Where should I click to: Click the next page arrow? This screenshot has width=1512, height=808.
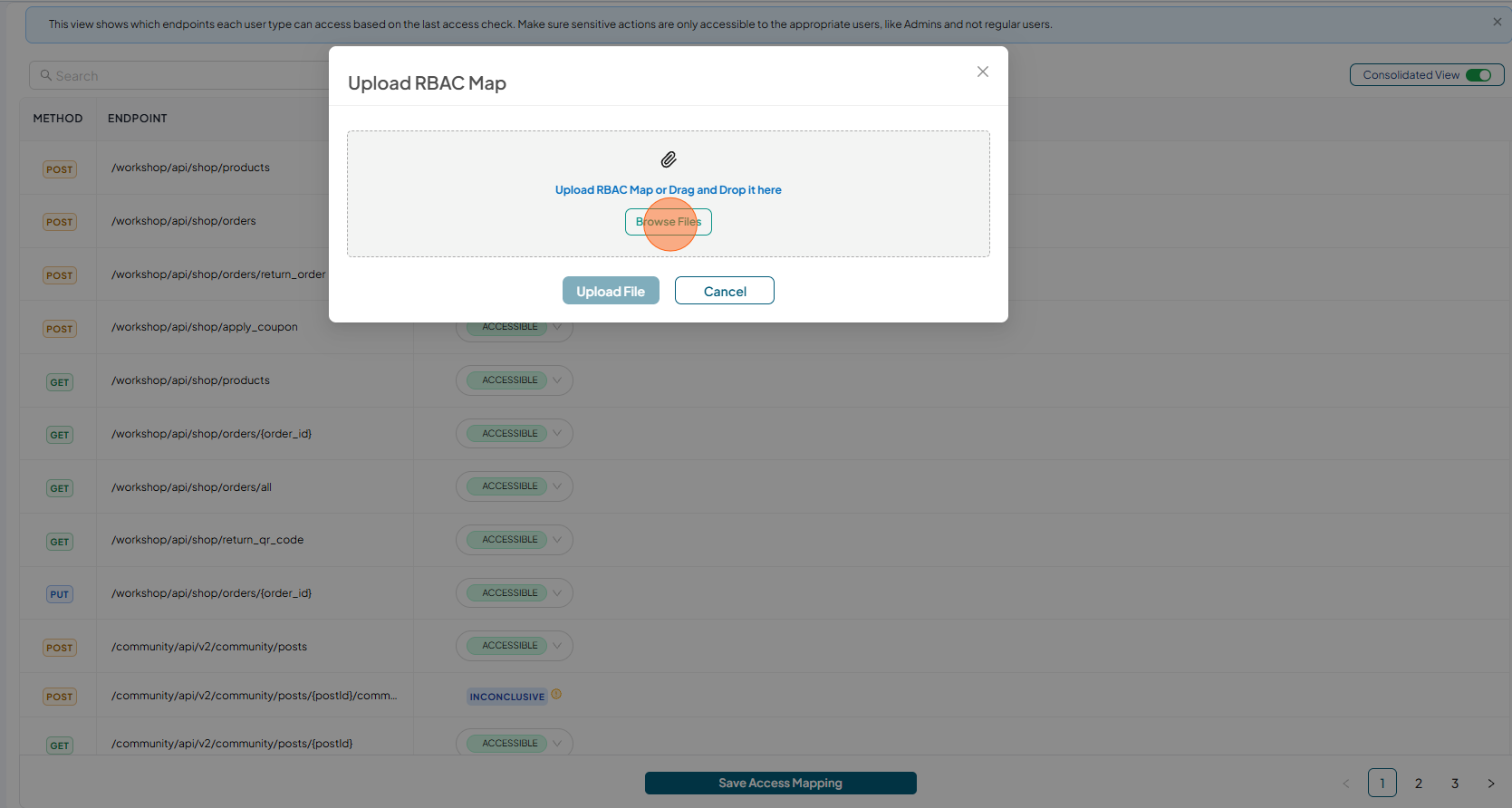pos(1491,783)
